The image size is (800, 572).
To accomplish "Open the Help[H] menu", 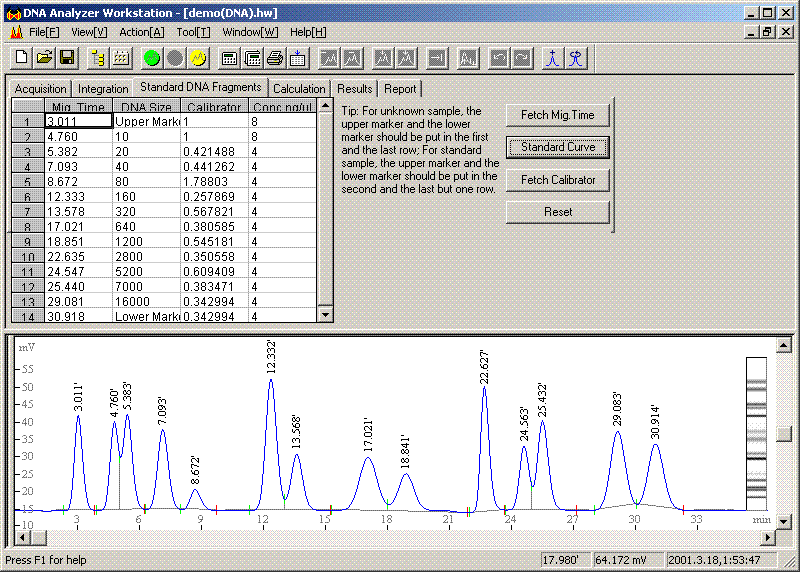I will coord(308,32).
